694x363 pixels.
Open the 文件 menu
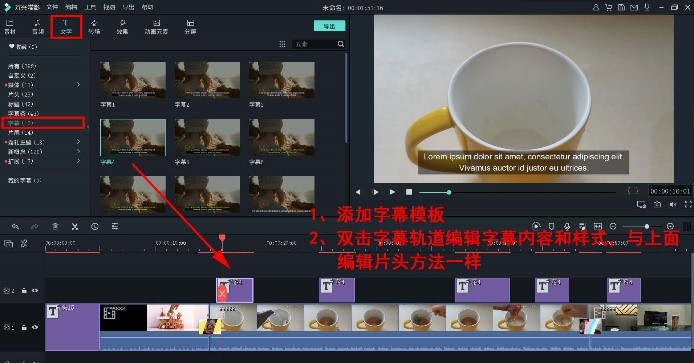click(52, 7)
